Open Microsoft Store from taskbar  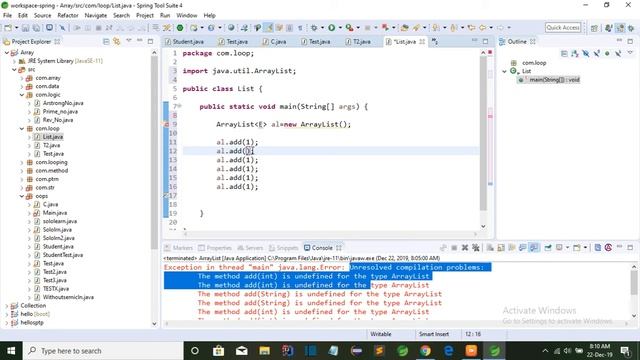(218, 351)
